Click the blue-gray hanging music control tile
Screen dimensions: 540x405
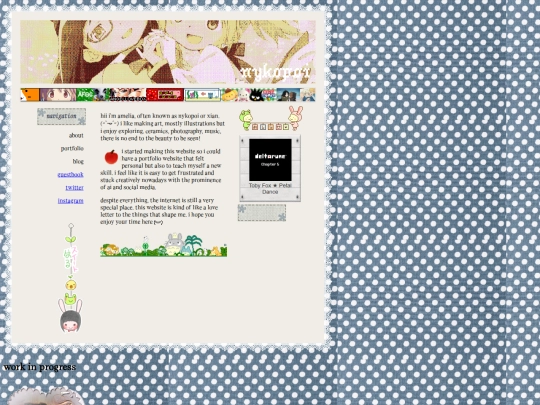[263, 127]
